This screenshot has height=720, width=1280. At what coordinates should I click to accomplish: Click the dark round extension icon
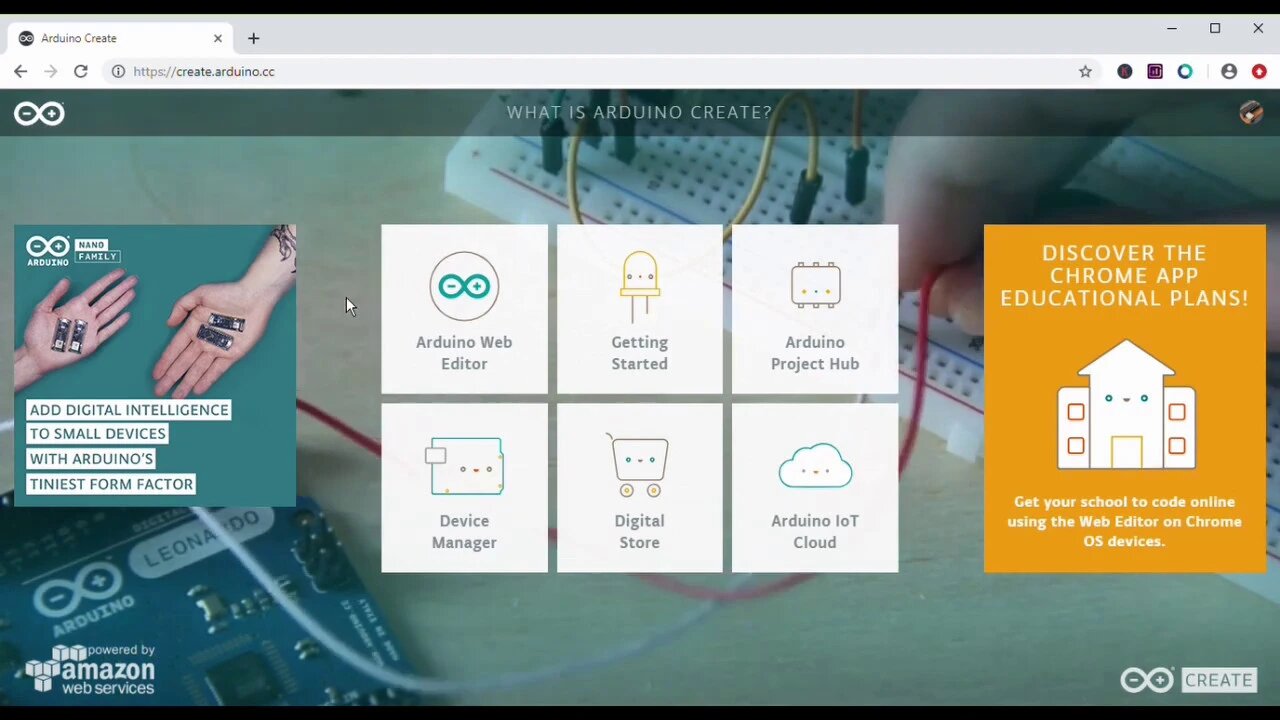click(x=1125, y=71)
